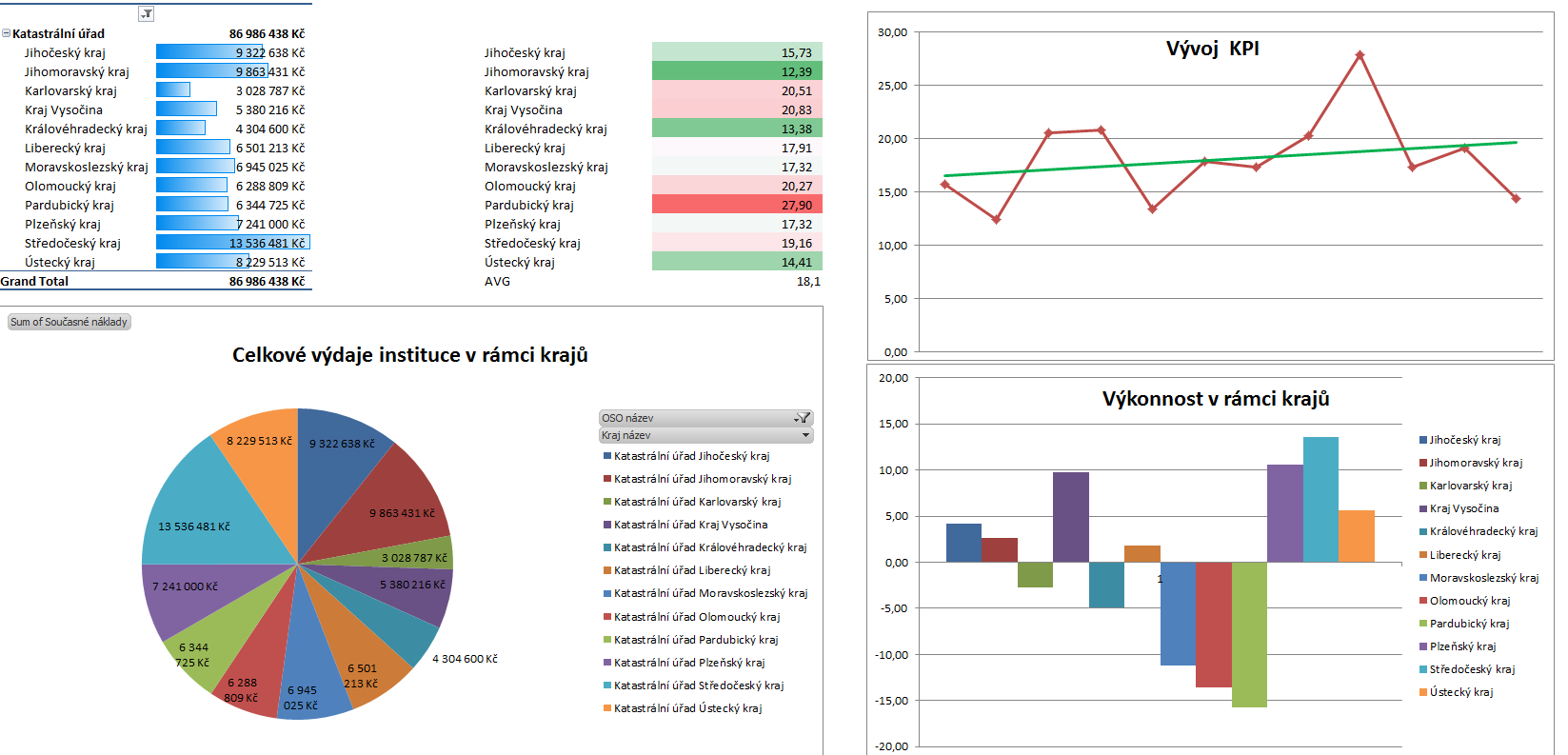The height and width of the screenshot is (755, 1568).
Task: Select Karlovarský kraj entry in the bar chart legend
Action: pos(1471,486)
